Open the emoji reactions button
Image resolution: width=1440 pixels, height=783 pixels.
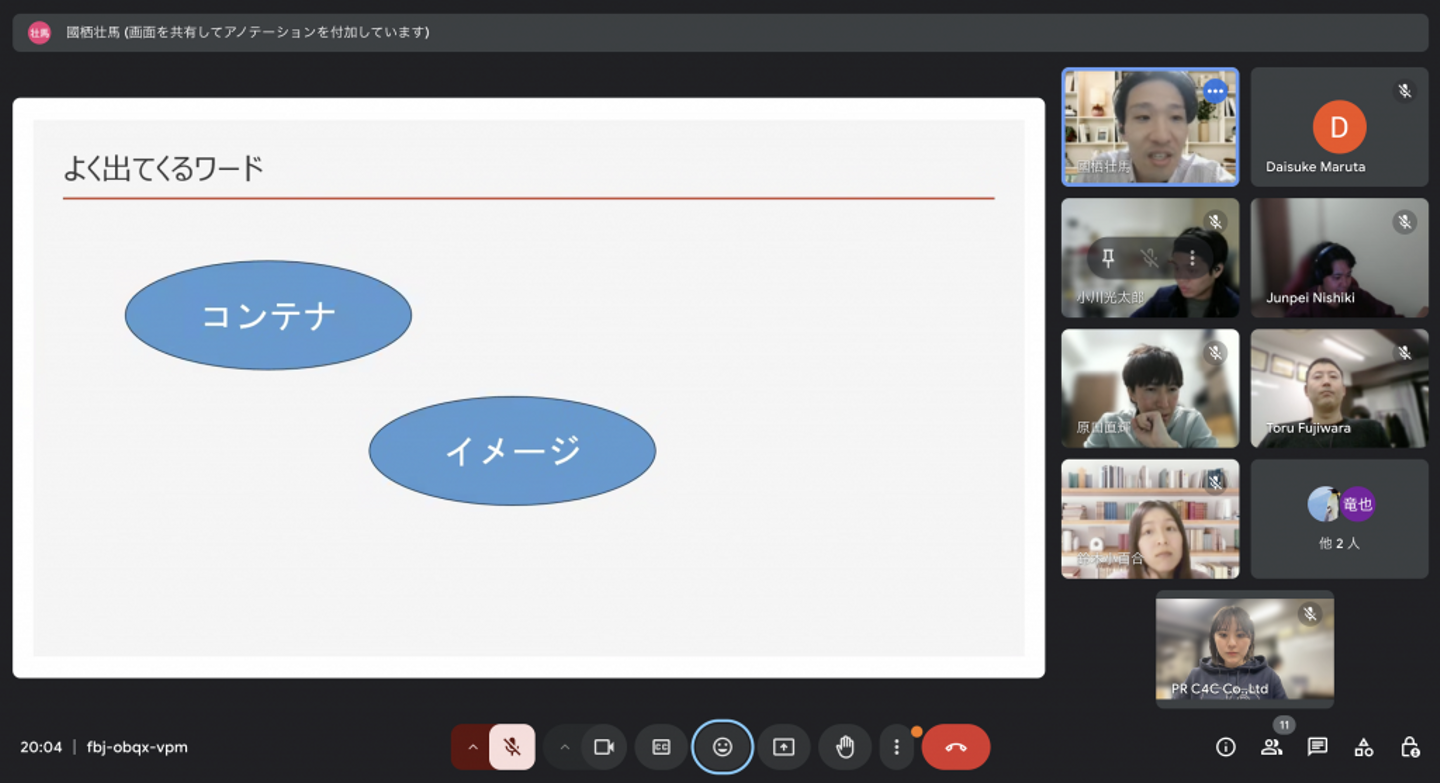click(722, 747)
